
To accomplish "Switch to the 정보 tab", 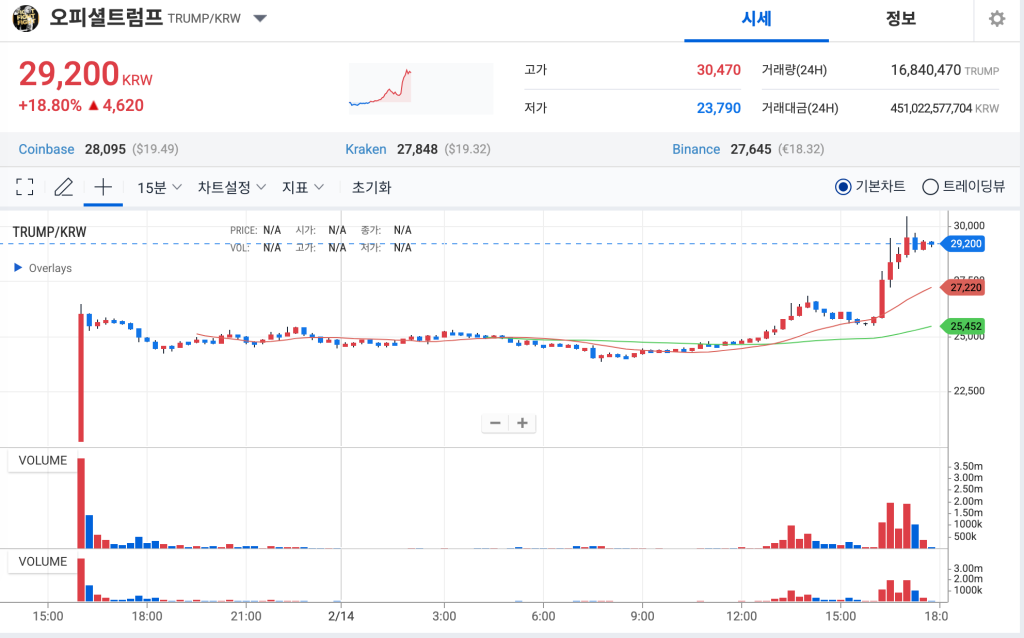I will (900, 19).
